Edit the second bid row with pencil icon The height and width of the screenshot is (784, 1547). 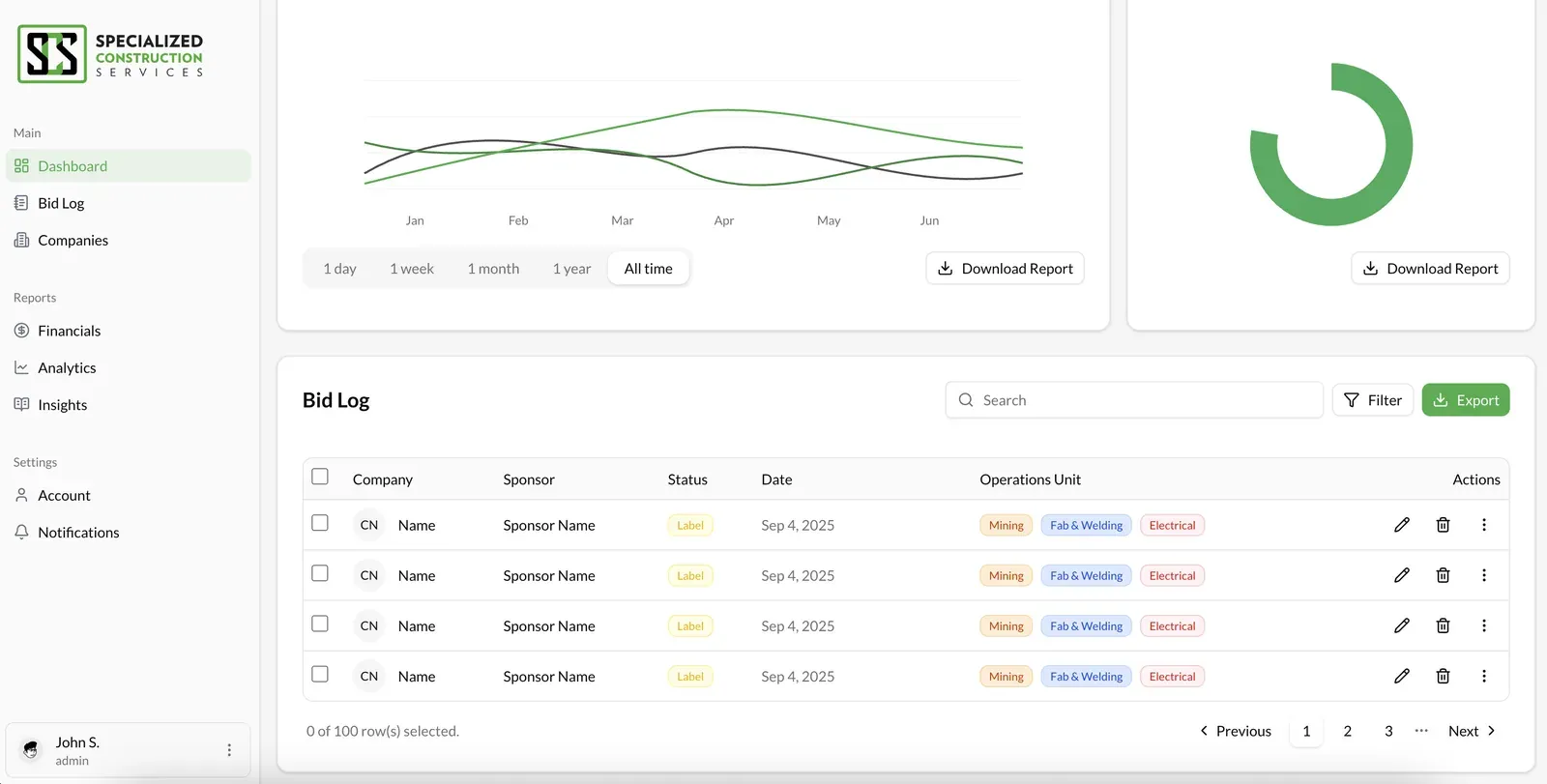tap(1402, 575)
